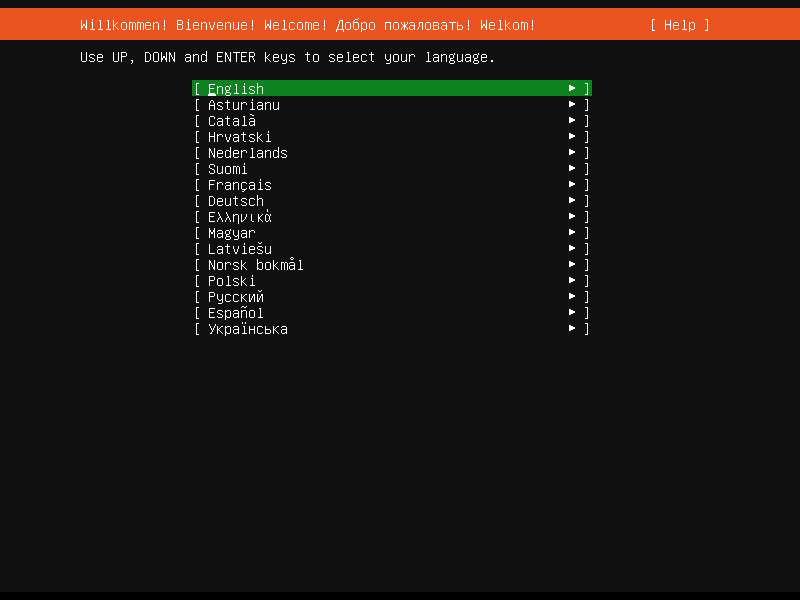Select the Magyar language option

pos(231,232)
